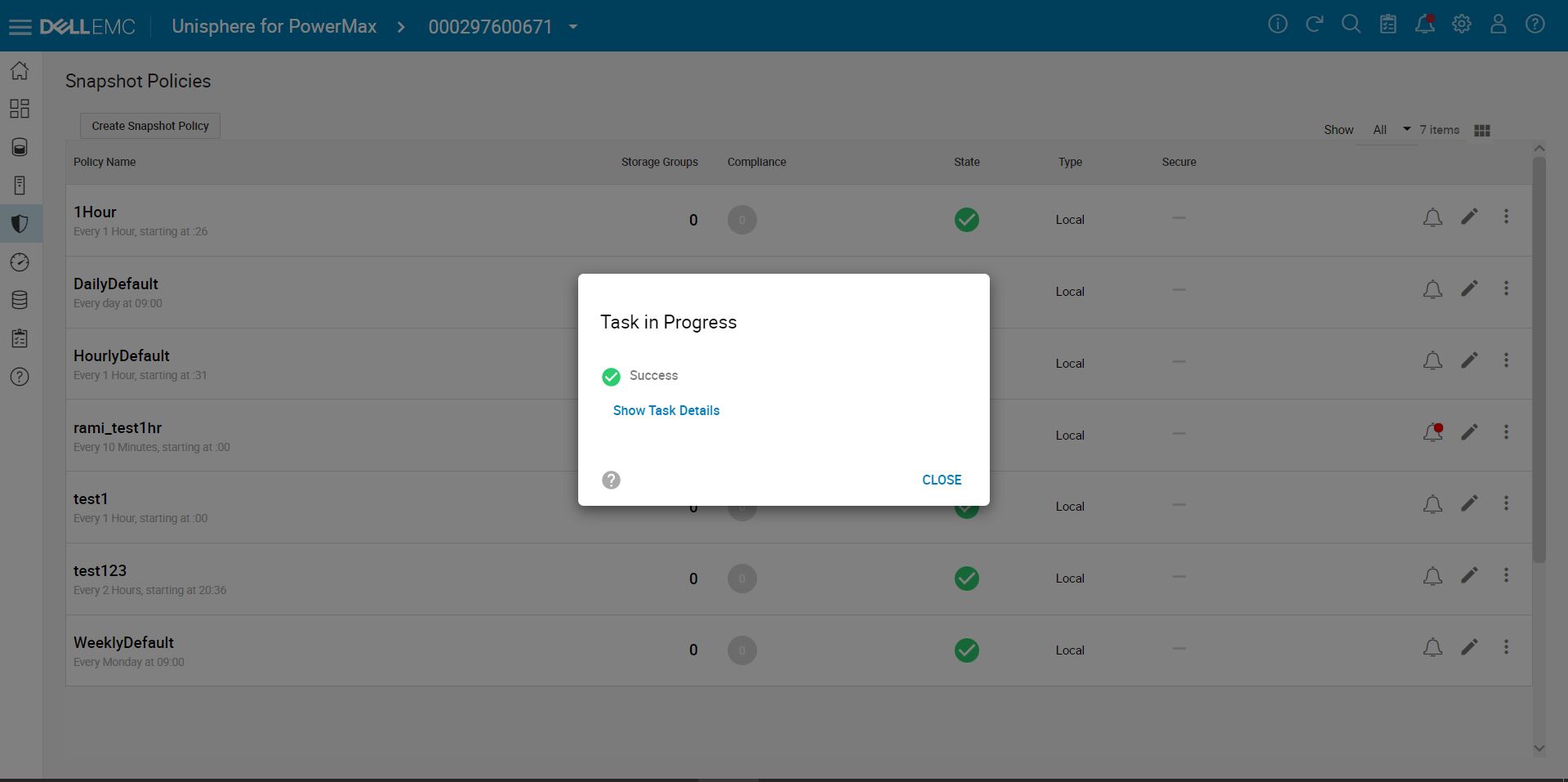The height and width of the screenshot is (782, 1568).
Task: Open the Home page from the sidebar
Action: click(x=20, y=70)
